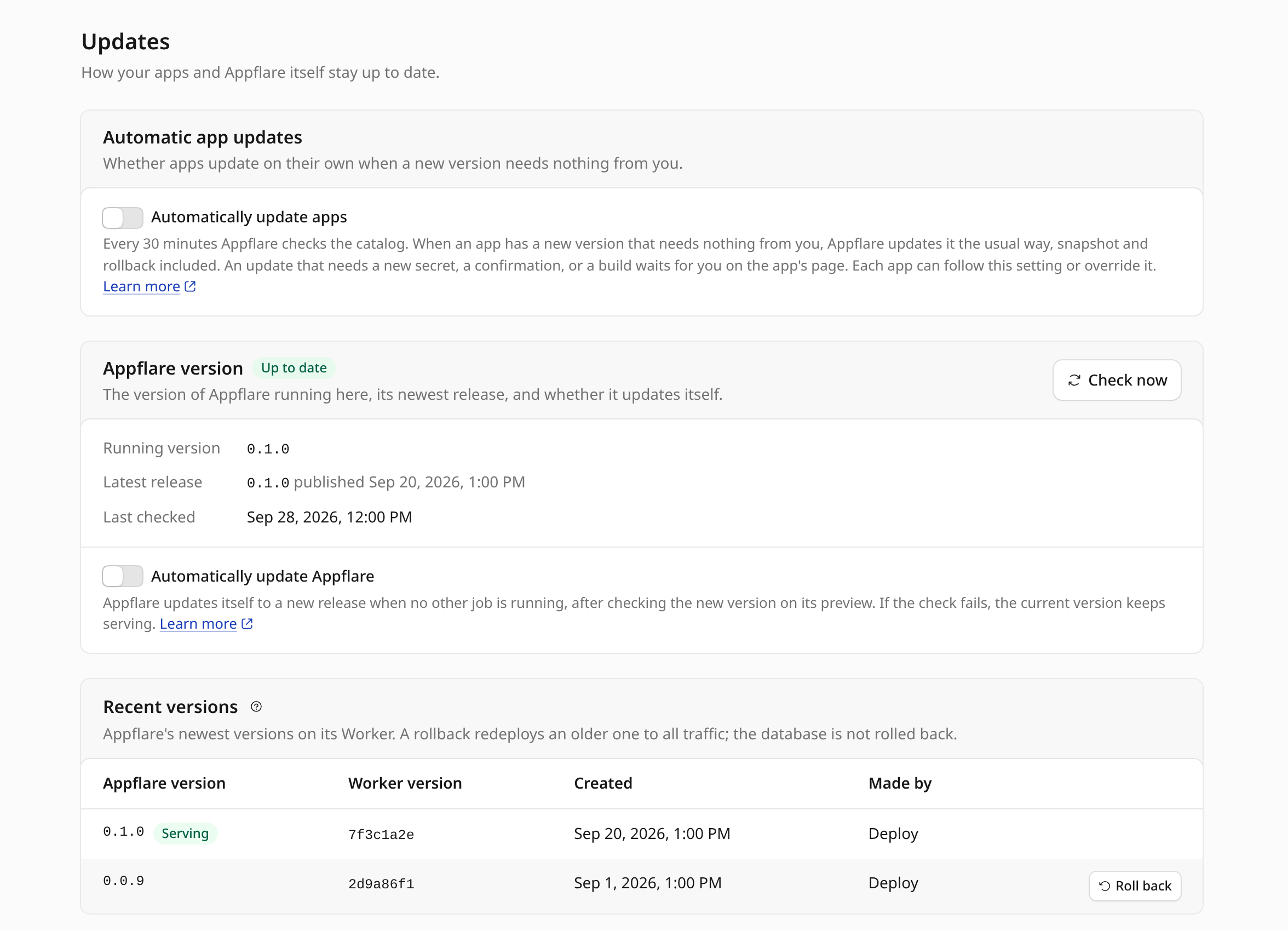This screenshot has height=931, width=1288.
Task: Click the Created column header
Action: (603, 783)
